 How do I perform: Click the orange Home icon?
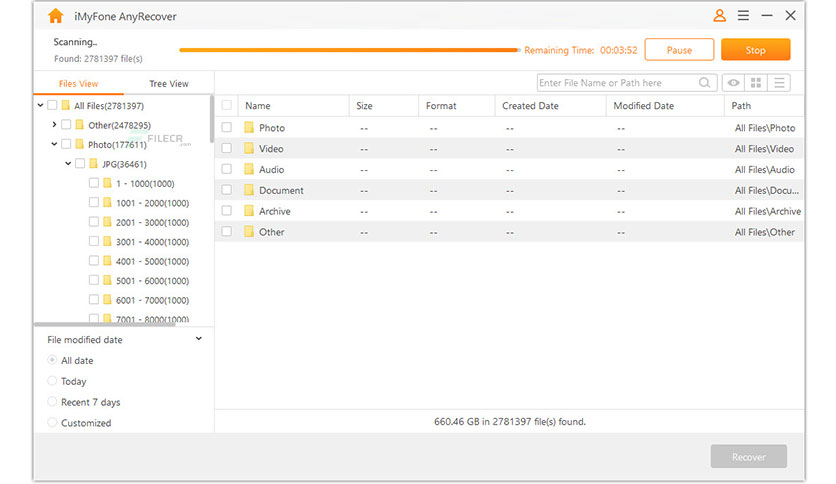(x=56, y=16)
